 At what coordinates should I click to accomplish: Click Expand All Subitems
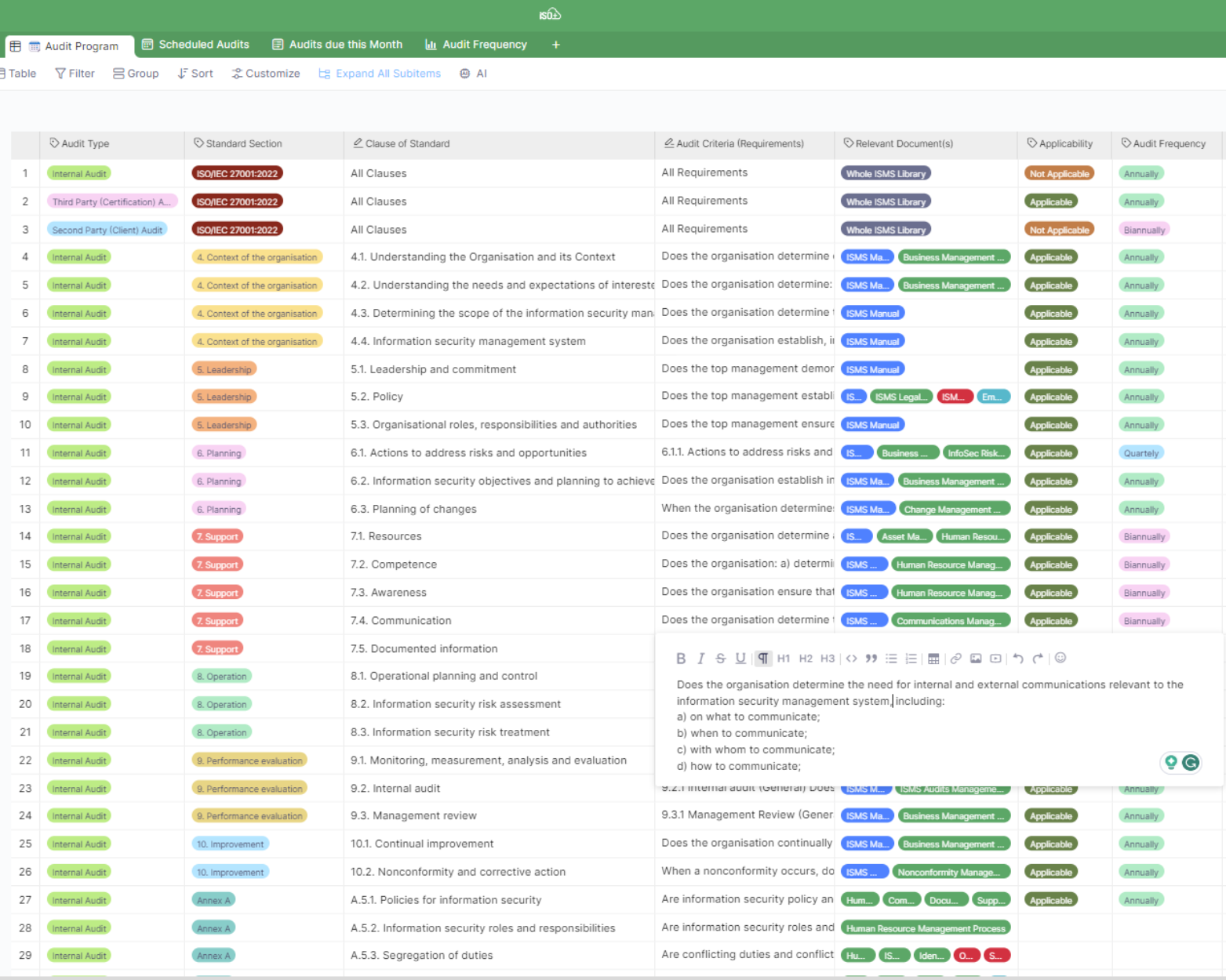(380, 74)
